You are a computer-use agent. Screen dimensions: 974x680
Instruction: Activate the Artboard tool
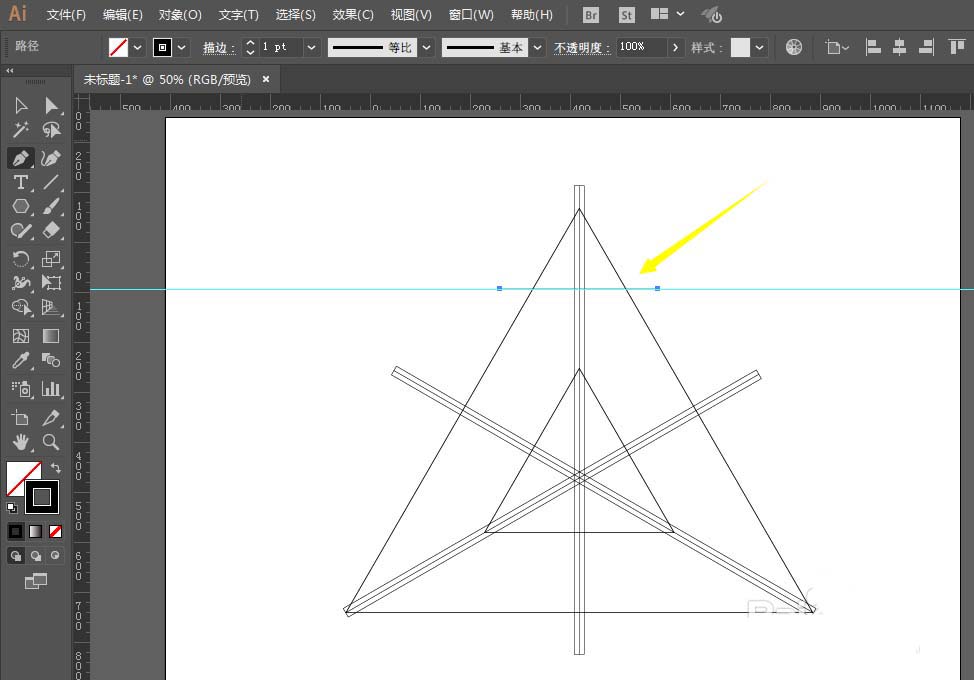pyautogui.click(x=21, y=418)
